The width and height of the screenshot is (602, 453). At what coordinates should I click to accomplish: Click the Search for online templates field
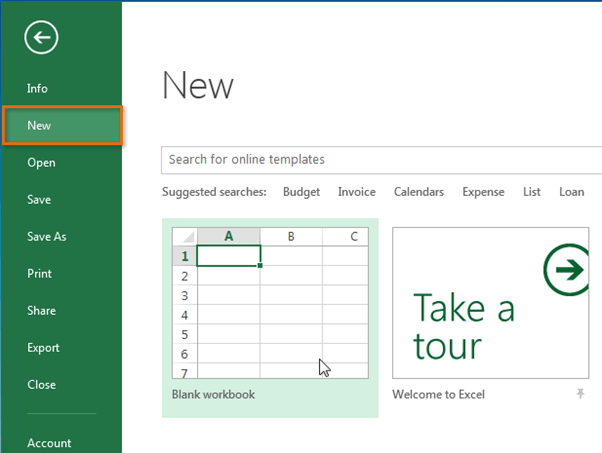click(381, 160)
